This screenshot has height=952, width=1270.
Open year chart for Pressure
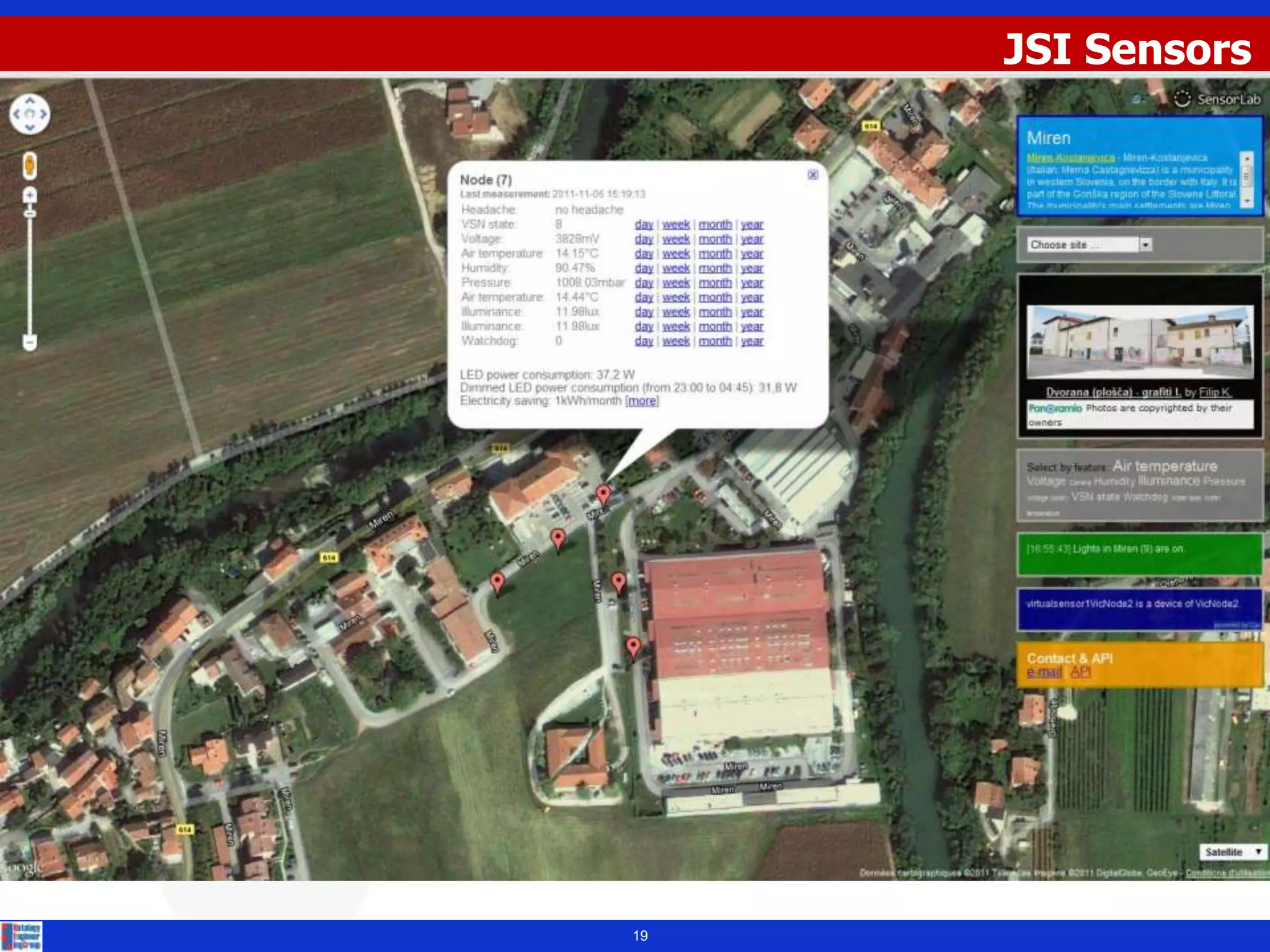752,283
